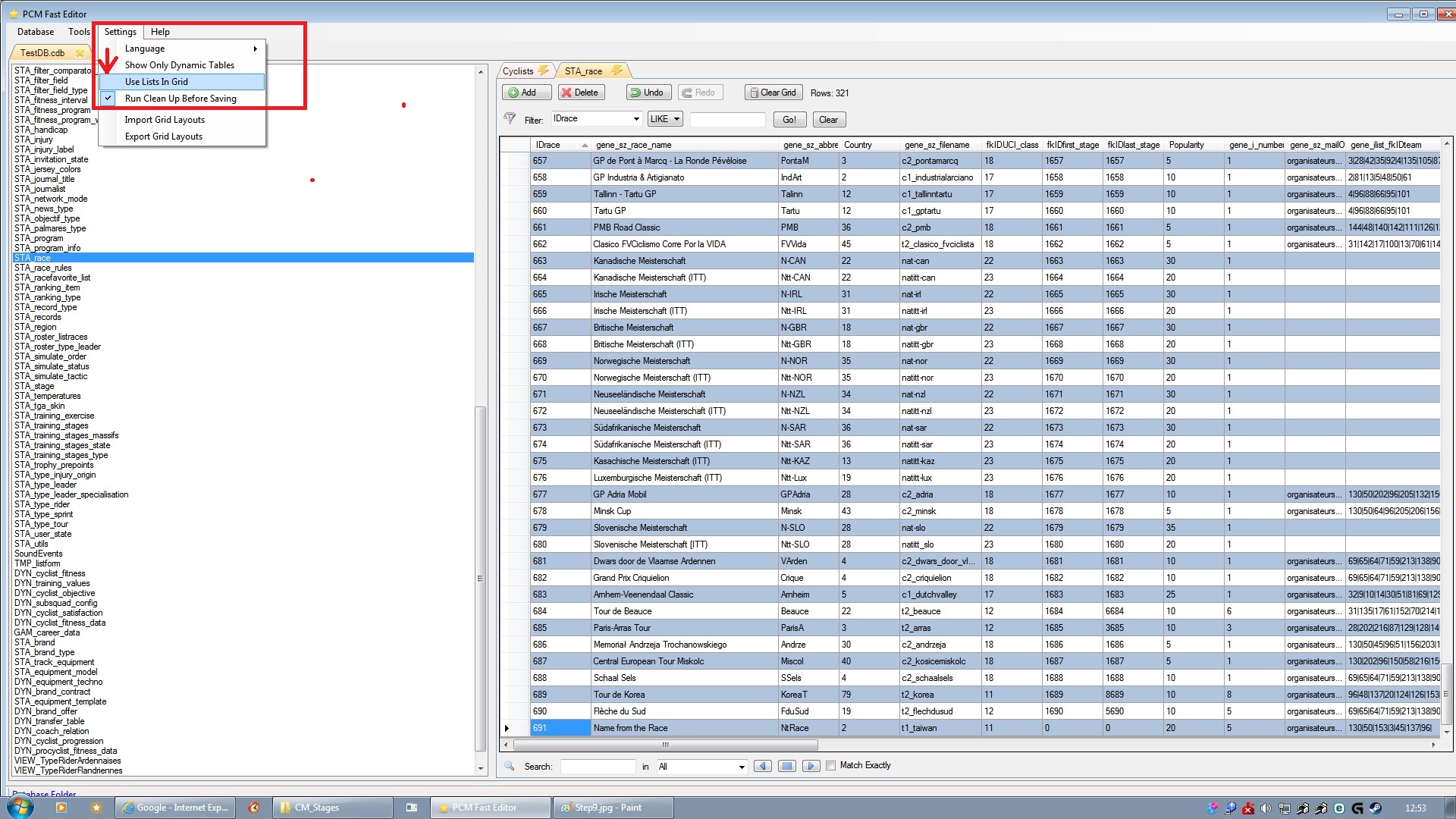1456x819 pixels.
Task: Click the Filter toggle icon
Action: (x=511, y=118)
